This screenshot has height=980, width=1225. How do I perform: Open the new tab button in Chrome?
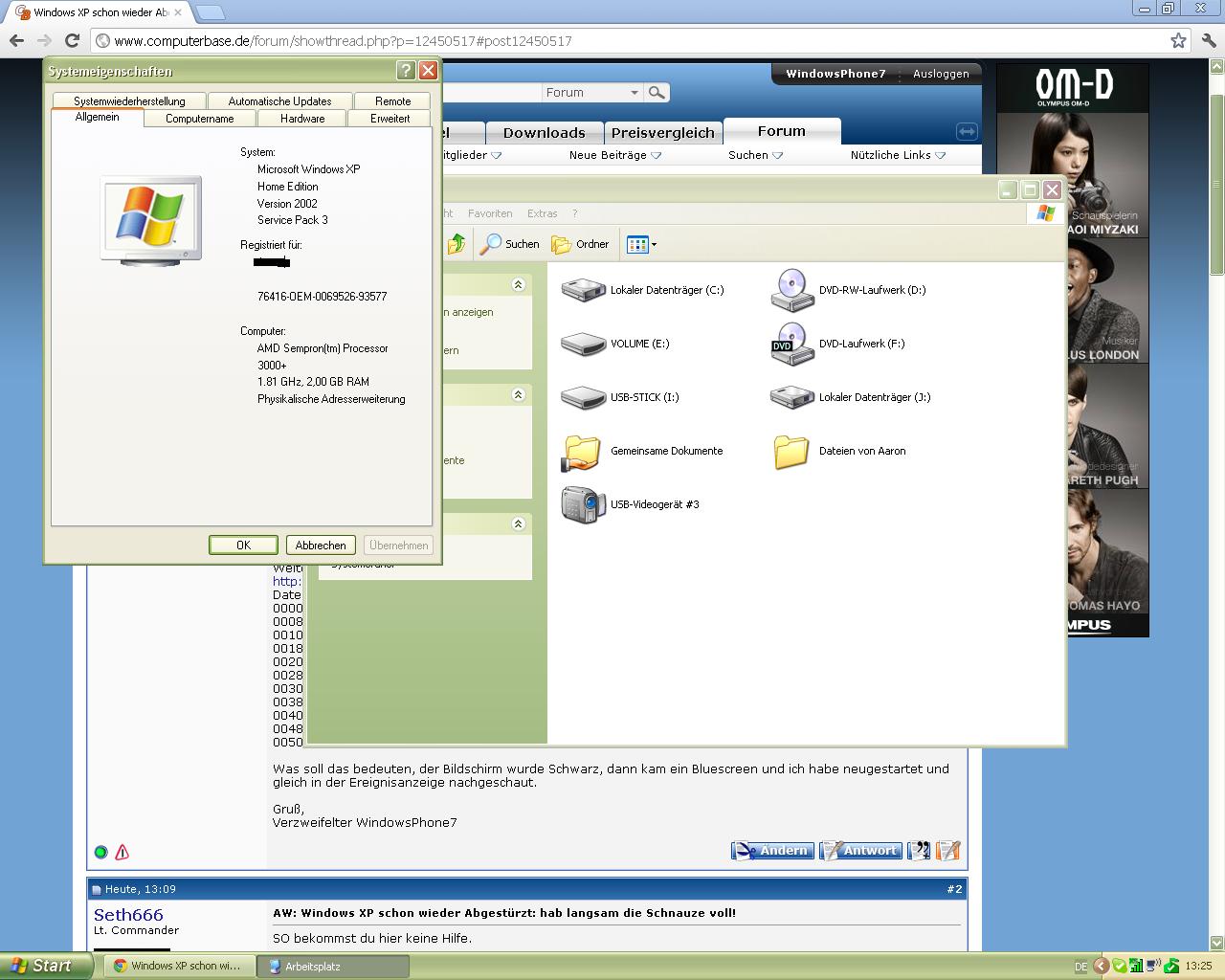[x=210, y=12]
